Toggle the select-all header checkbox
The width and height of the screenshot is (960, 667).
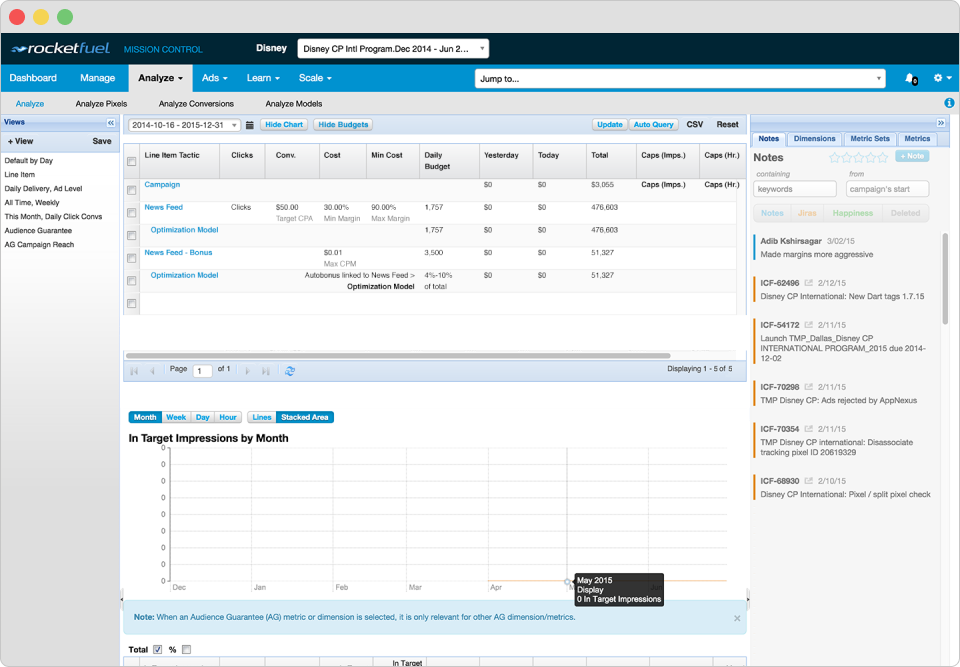(x=131, y=161)
